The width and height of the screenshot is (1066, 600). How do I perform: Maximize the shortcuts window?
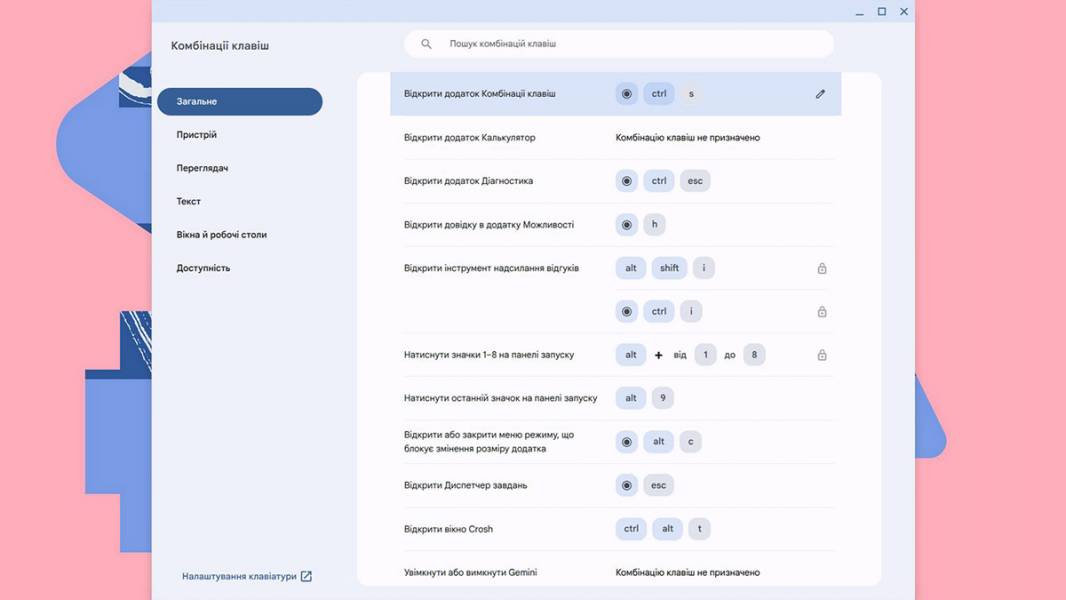tap(882, 12)
